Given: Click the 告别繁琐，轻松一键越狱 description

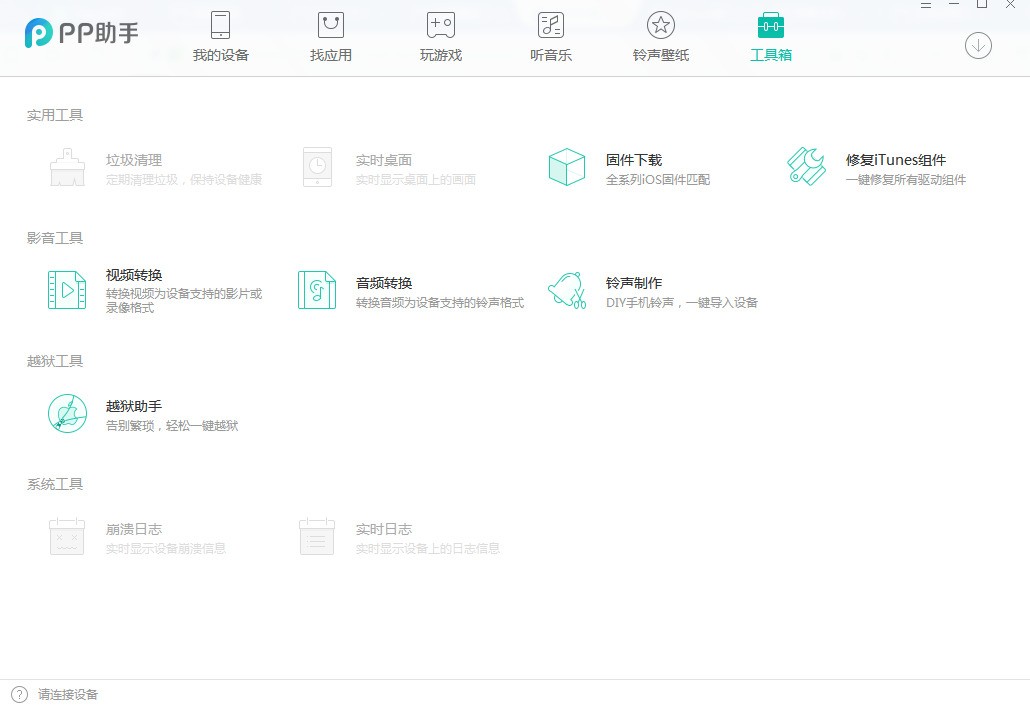Looking at the screenshot, I should (172, 426).
